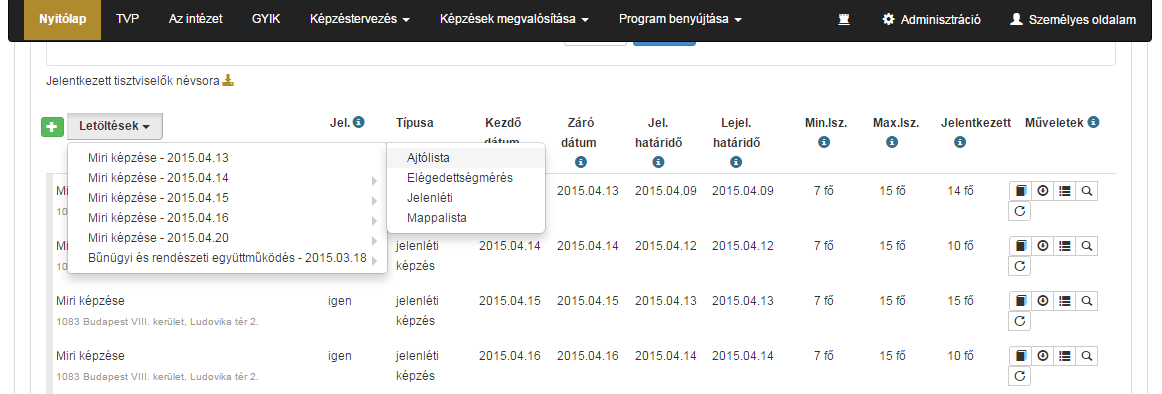The image size is (1162, 394).
Task: Expand submenu Miri képzése - 2015.04.15
Action: [227, 198]
